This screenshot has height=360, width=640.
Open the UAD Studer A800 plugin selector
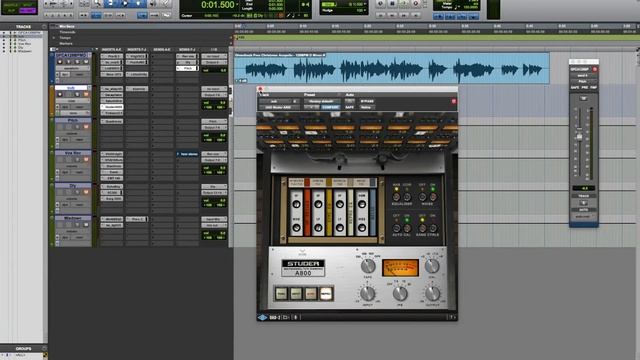[x=278, y=107]
